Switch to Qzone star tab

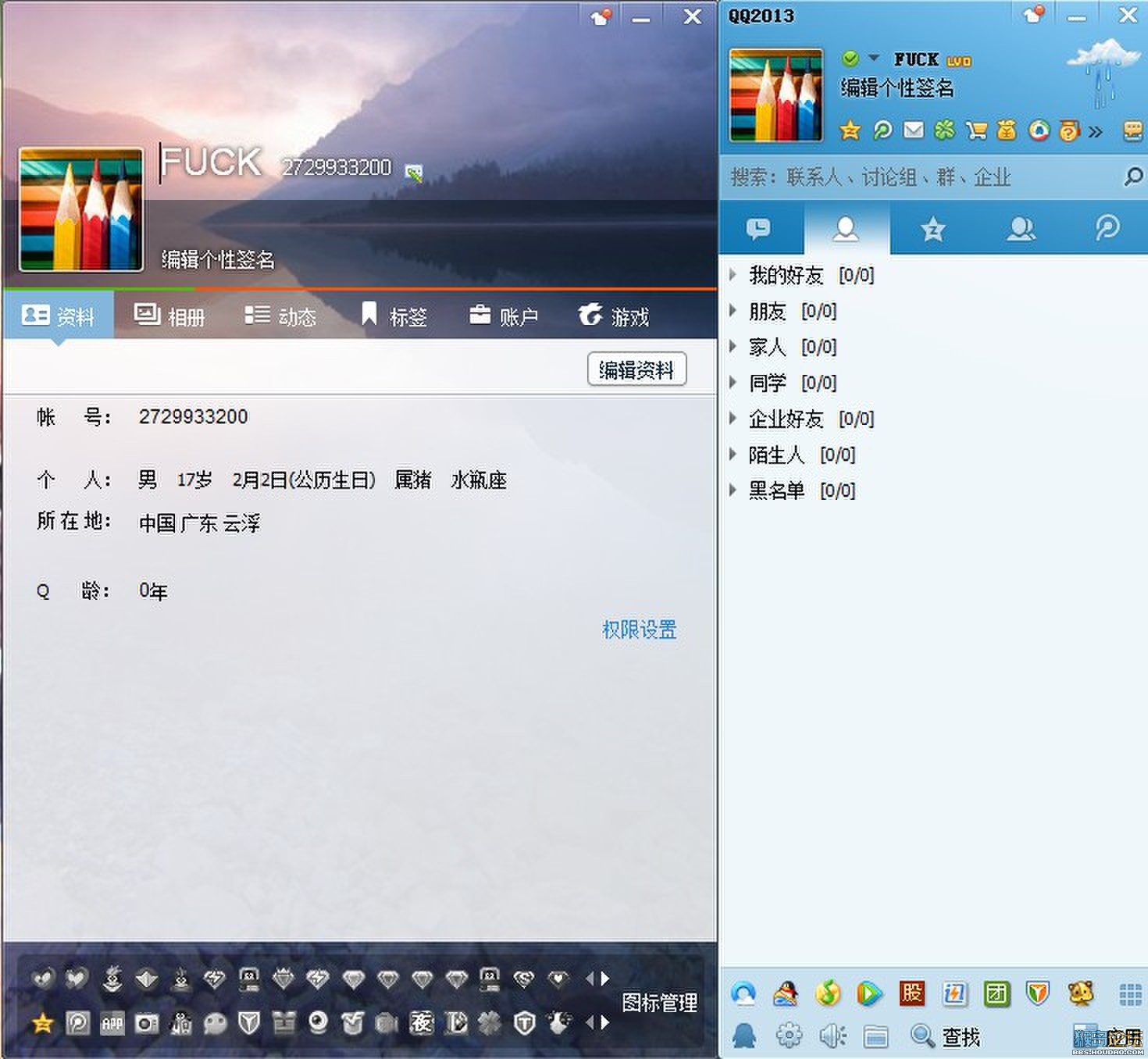pyautogui.click(x=933, y=229)
